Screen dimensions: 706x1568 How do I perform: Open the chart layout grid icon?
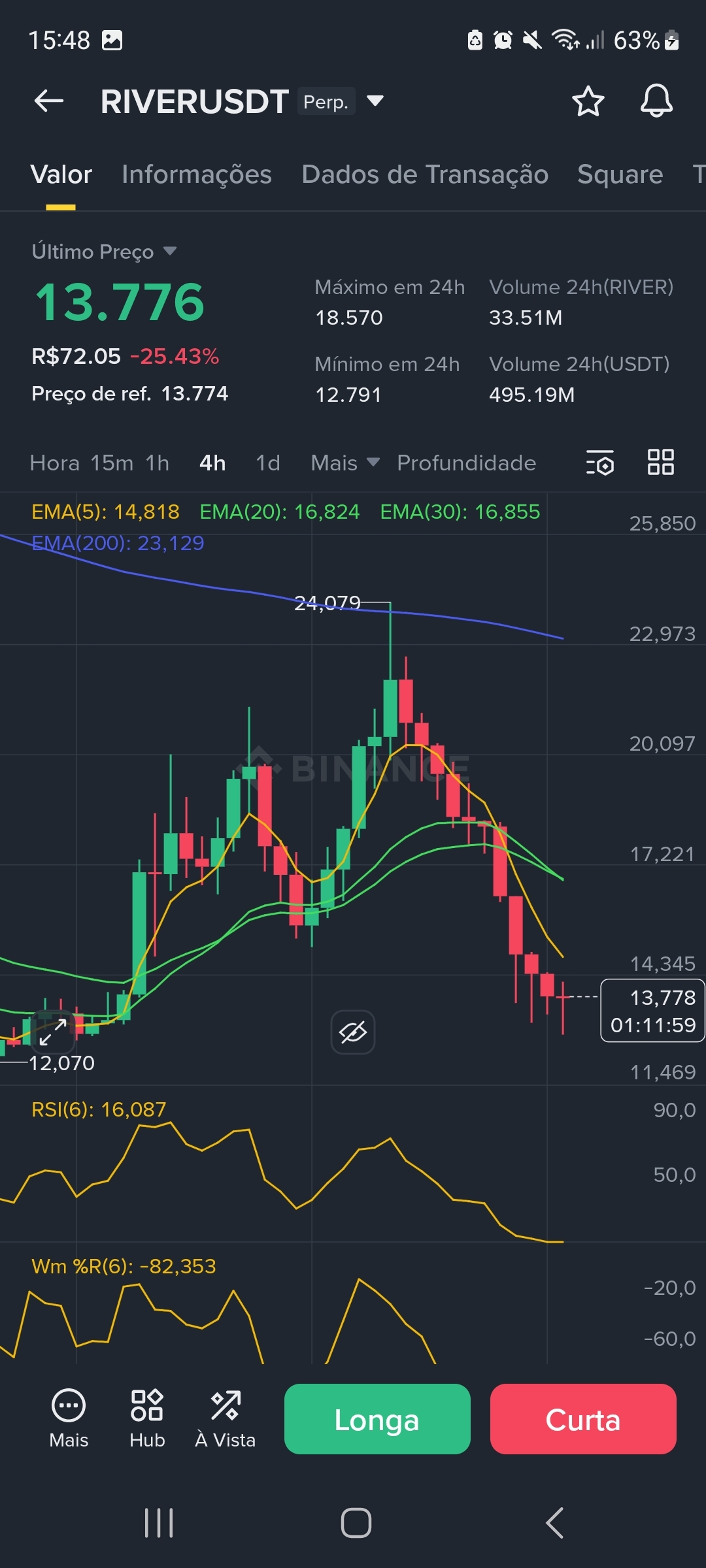click(660, 462)
